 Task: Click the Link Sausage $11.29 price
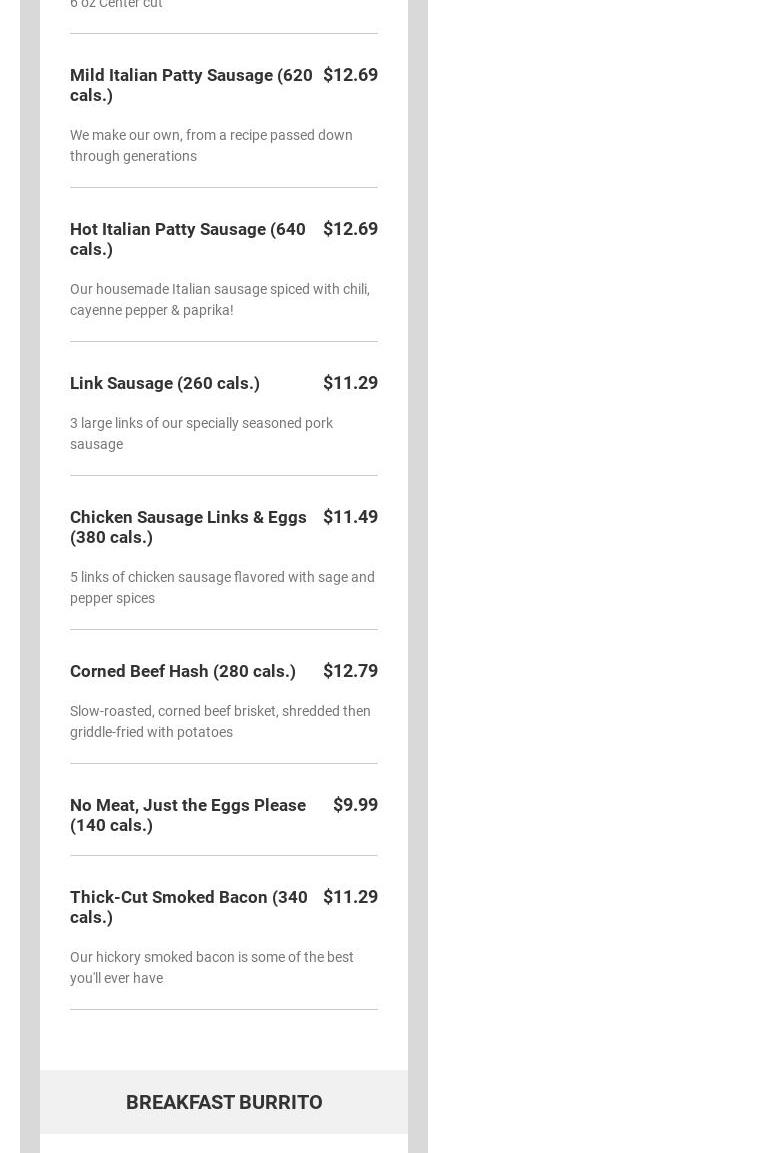click(350, 383)
